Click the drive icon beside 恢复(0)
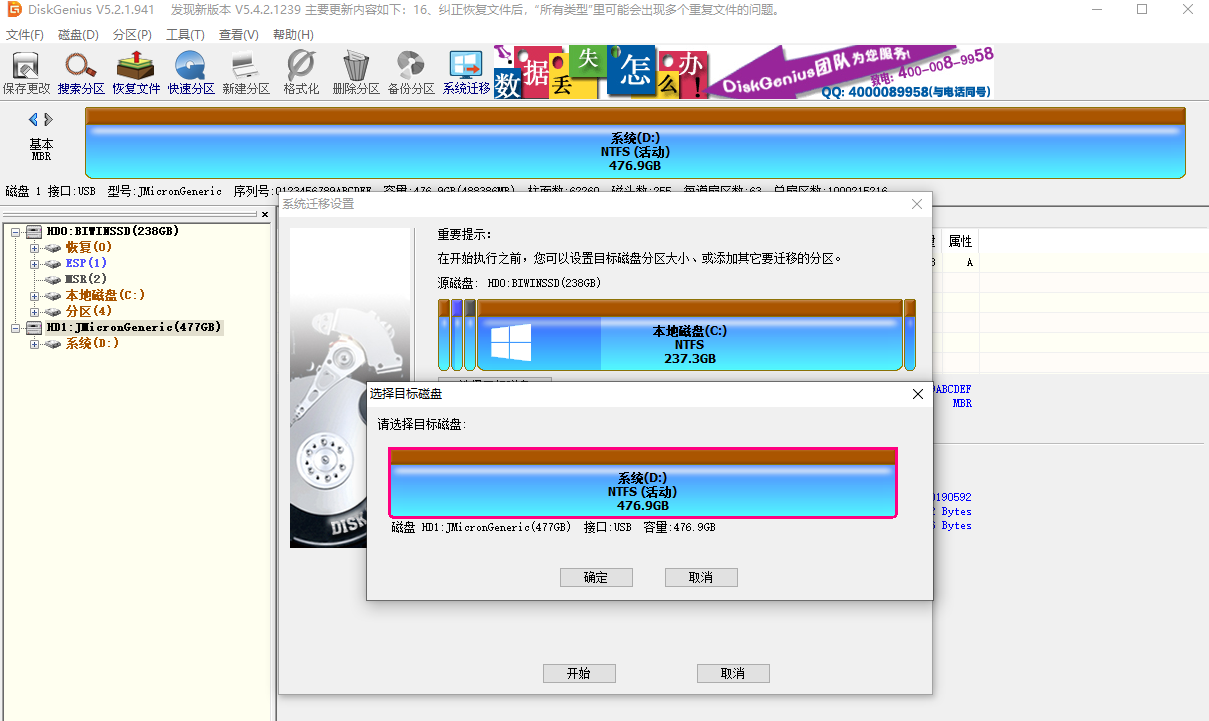This screenshot has width=1209, height=721. tap(54, 247)
